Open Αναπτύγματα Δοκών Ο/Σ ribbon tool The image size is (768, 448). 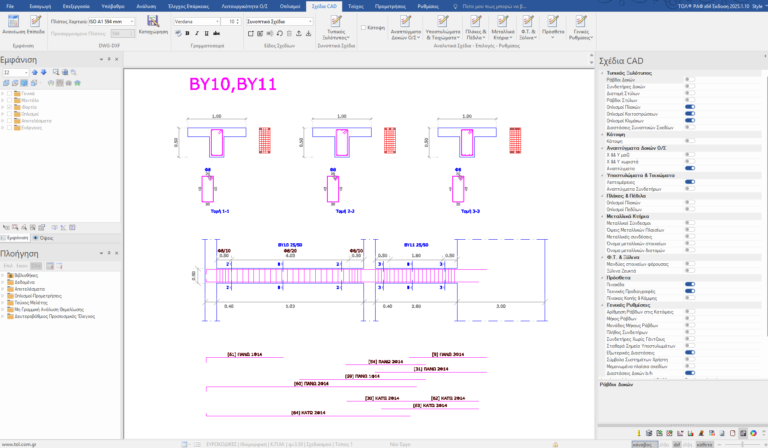[x=406, y=24]
